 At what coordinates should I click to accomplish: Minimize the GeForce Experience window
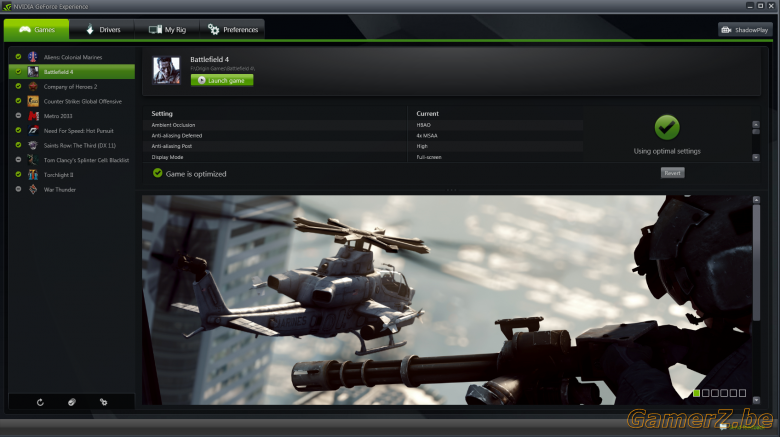click(750, 6)
